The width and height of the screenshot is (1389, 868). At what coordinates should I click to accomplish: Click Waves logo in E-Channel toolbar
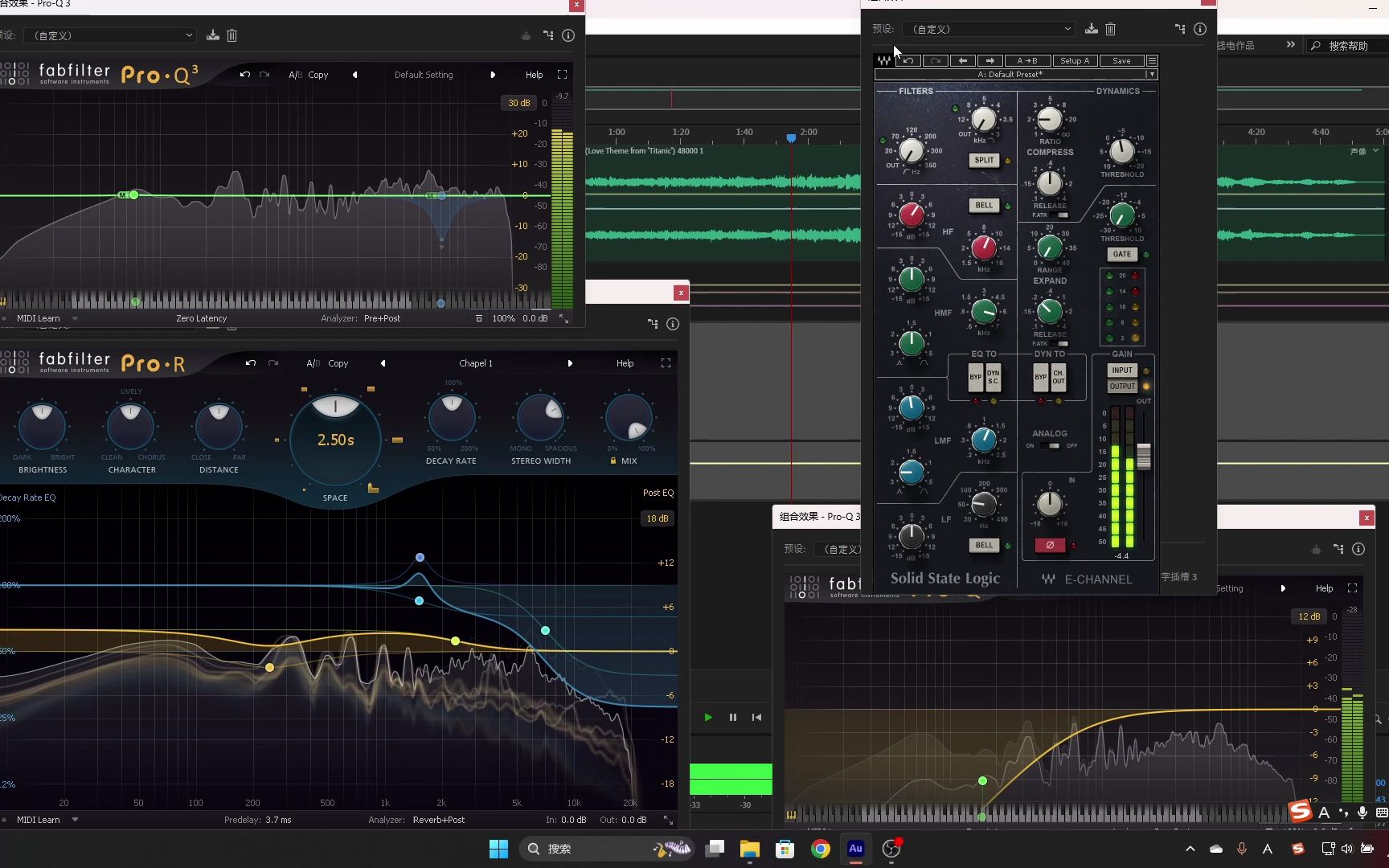(883, 60)
